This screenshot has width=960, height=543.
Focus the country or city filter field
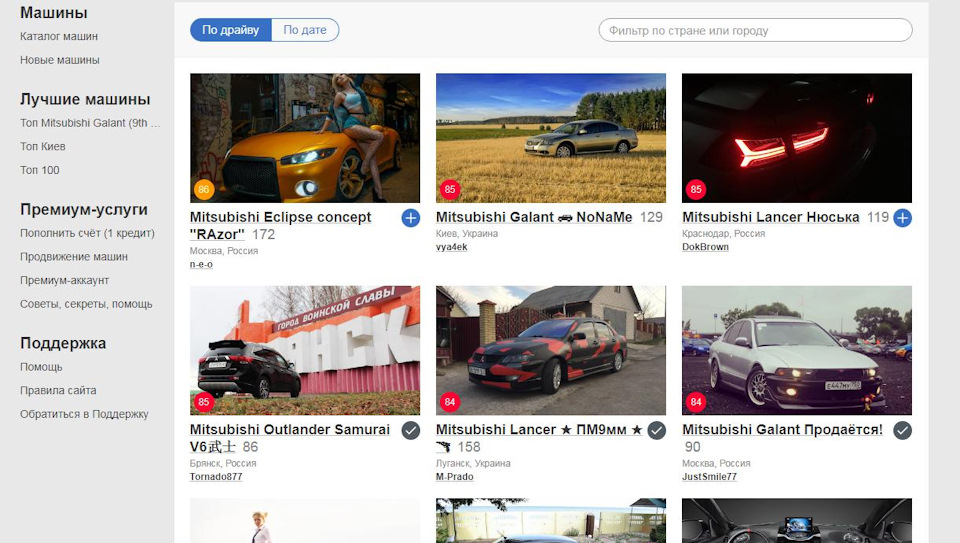point(756,31)
